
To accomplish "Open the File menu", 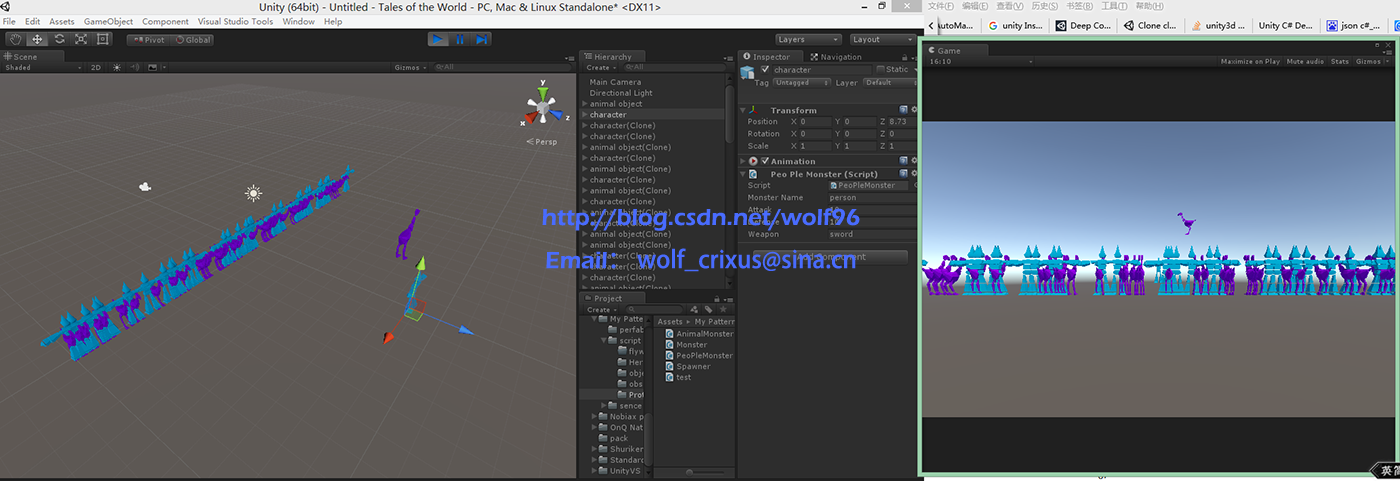I will tap(9, 21).
